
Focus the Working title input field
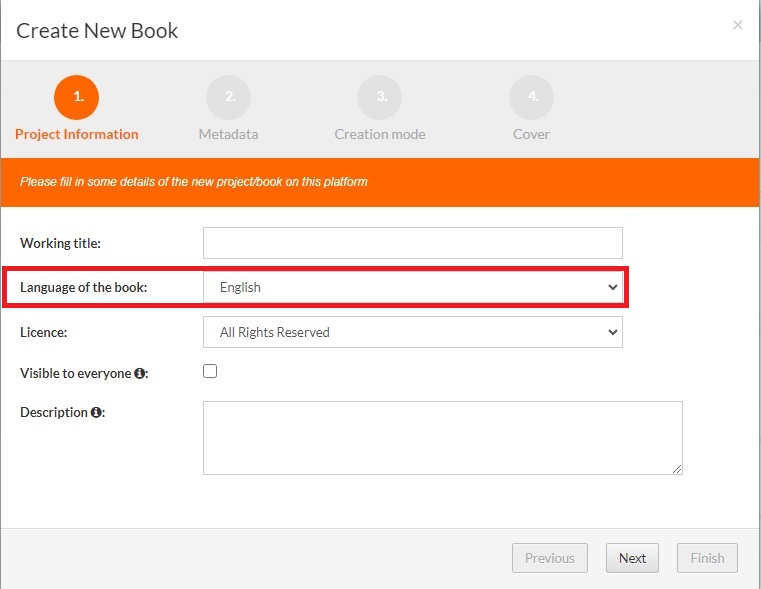coord(412,243)
